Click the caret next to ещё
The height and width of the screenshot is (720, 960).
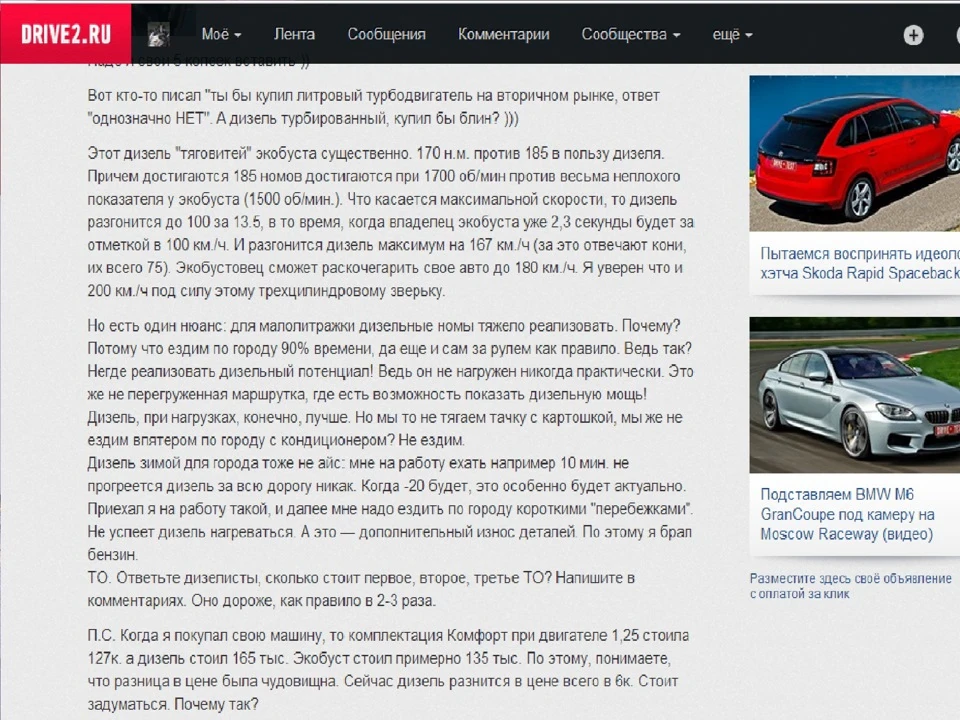click(x=749, y=36)
